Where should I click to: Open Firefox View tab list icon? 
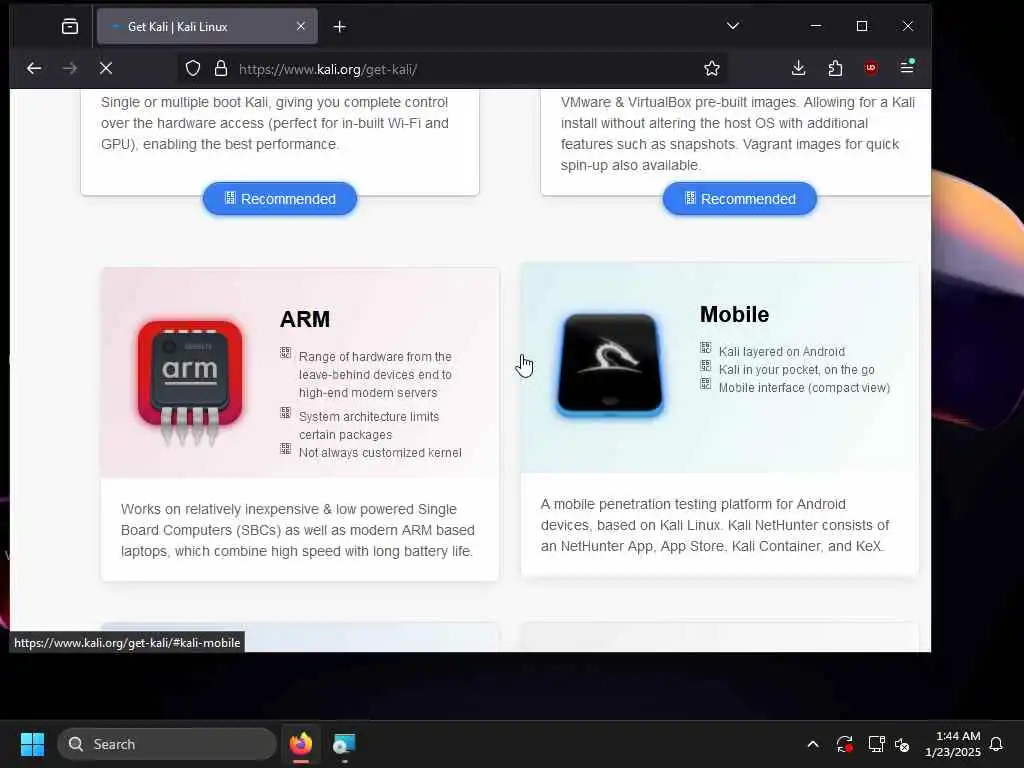[70, 26]
